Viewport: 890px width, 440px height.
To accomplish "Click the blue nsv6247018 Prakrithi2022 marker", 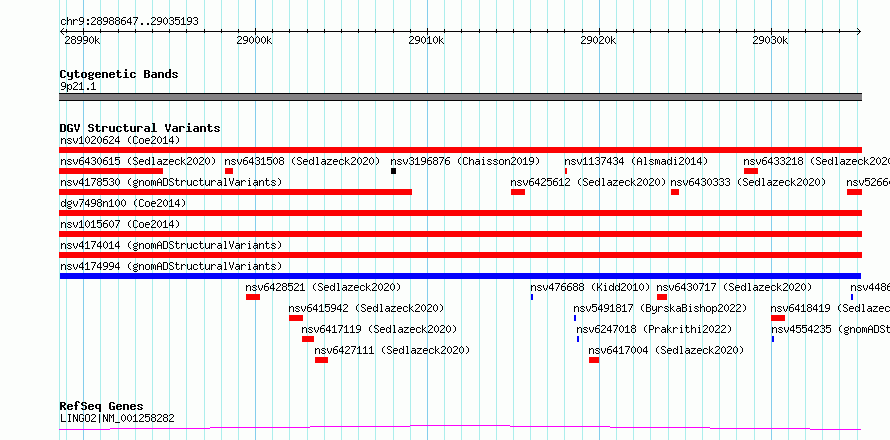I will [x=578, y=339].
